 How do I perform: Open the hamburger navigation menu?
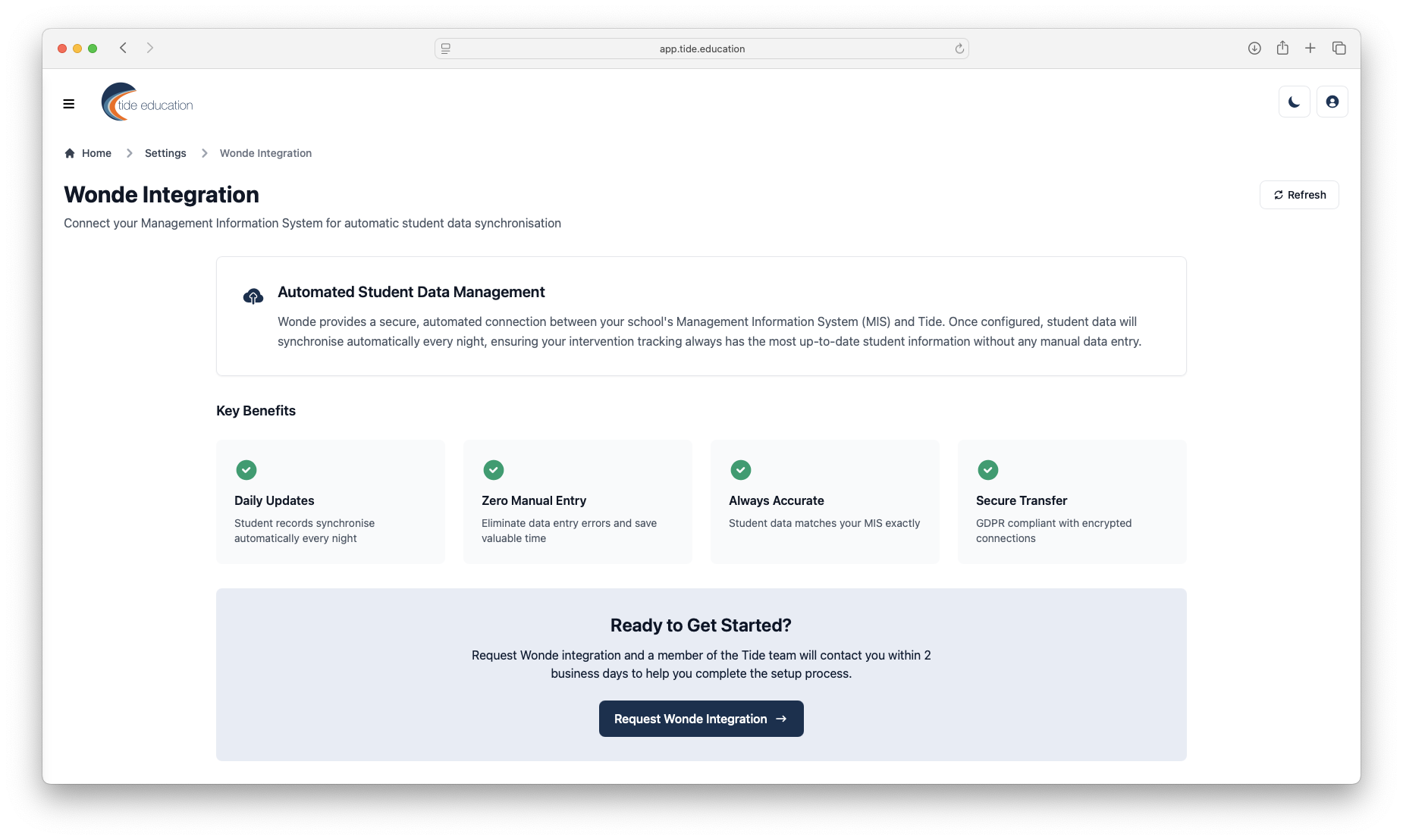click(x=69, y=104)
